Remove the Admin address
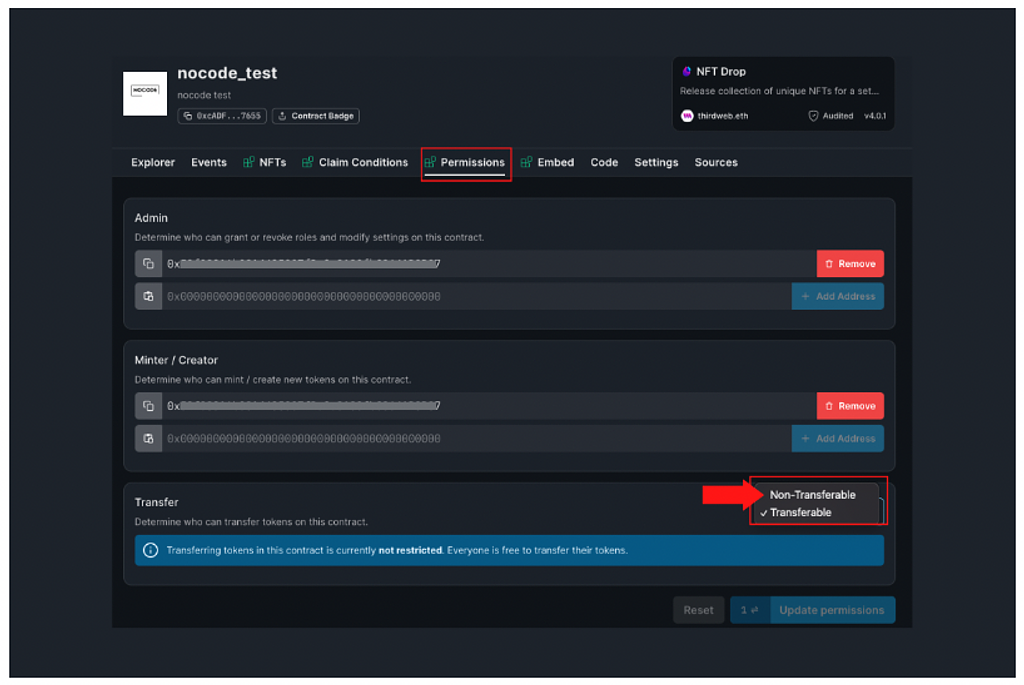 [x=849, y=264]
